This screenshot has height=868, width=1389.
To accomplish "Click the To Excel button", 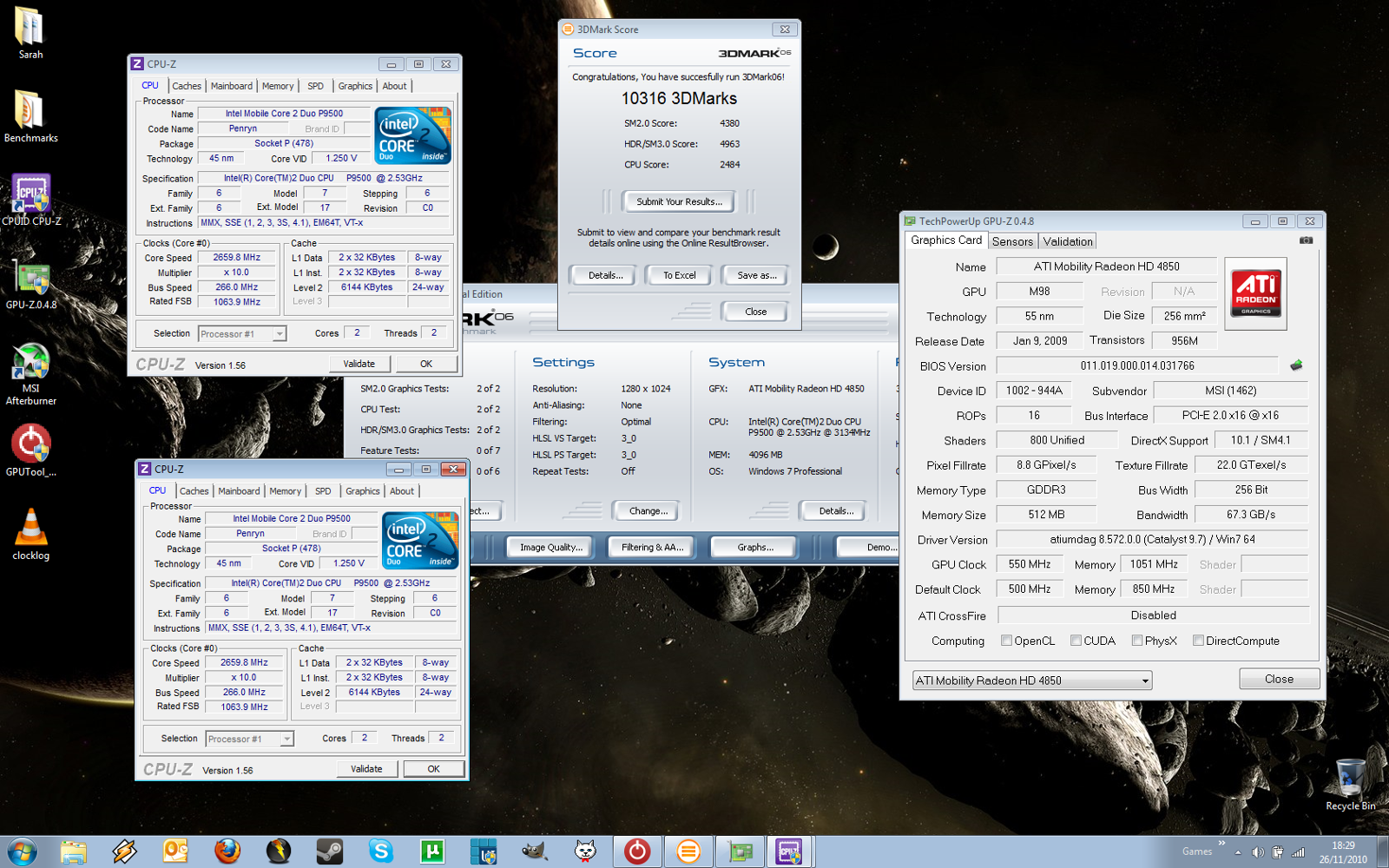I will 679,275.
